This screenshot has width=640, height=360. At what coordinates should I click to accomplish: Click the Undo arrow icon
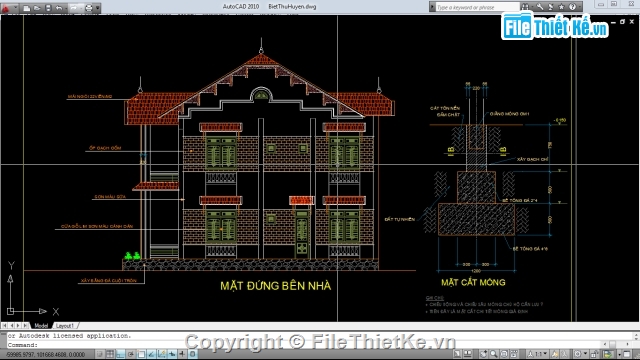click(x=59, y=8)
